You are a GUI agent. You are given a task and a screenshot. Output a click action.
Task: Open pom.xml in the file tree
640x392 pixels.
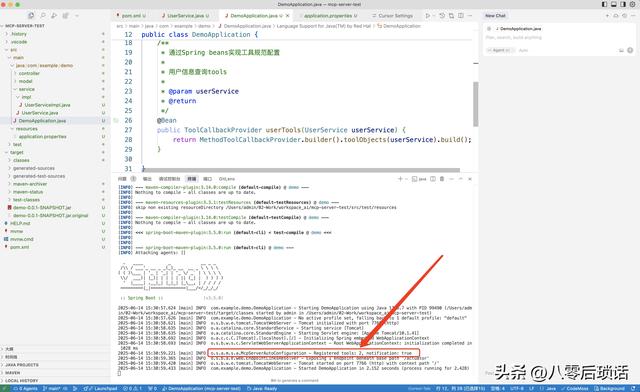20,247
